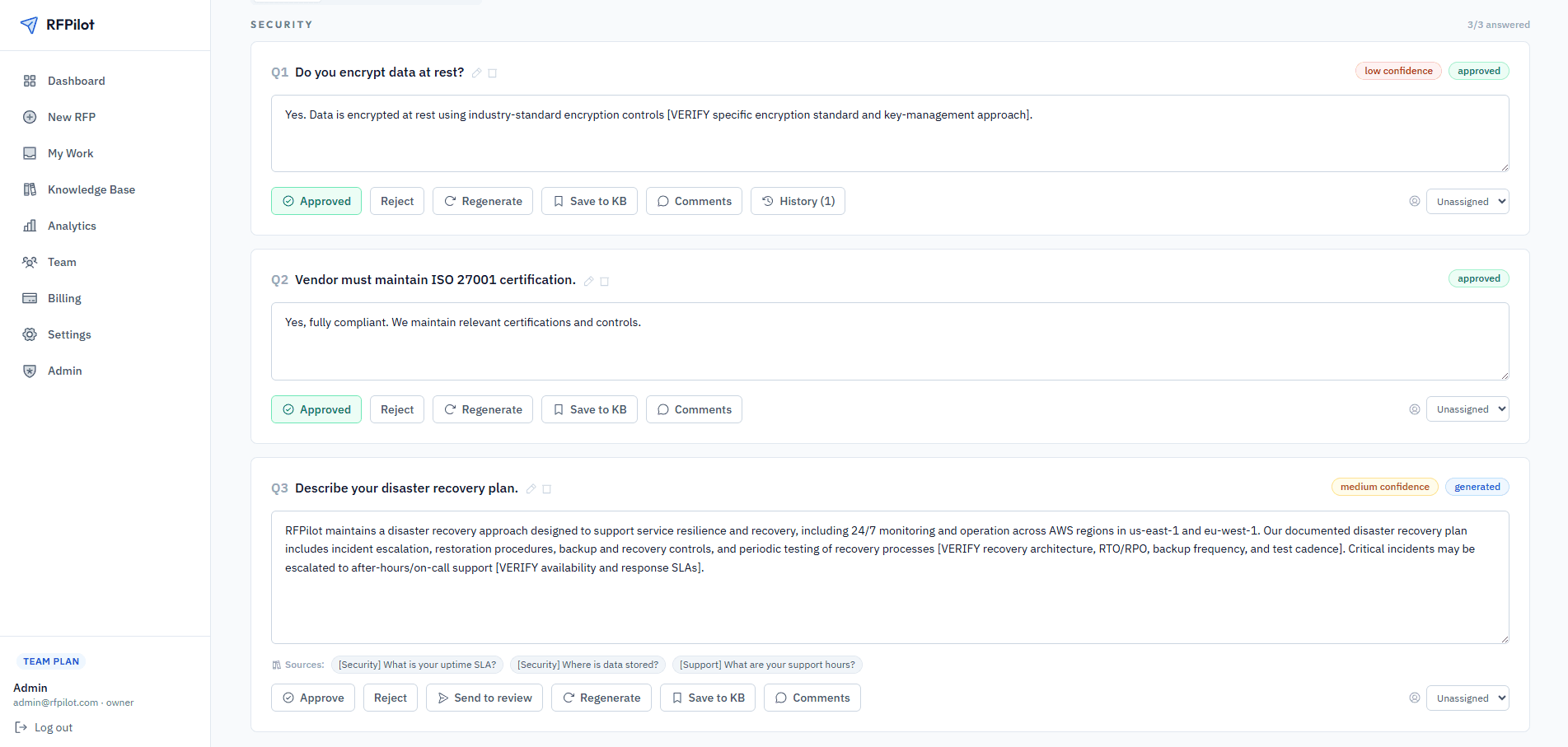Send Q3 answer to review

[484, 698]
